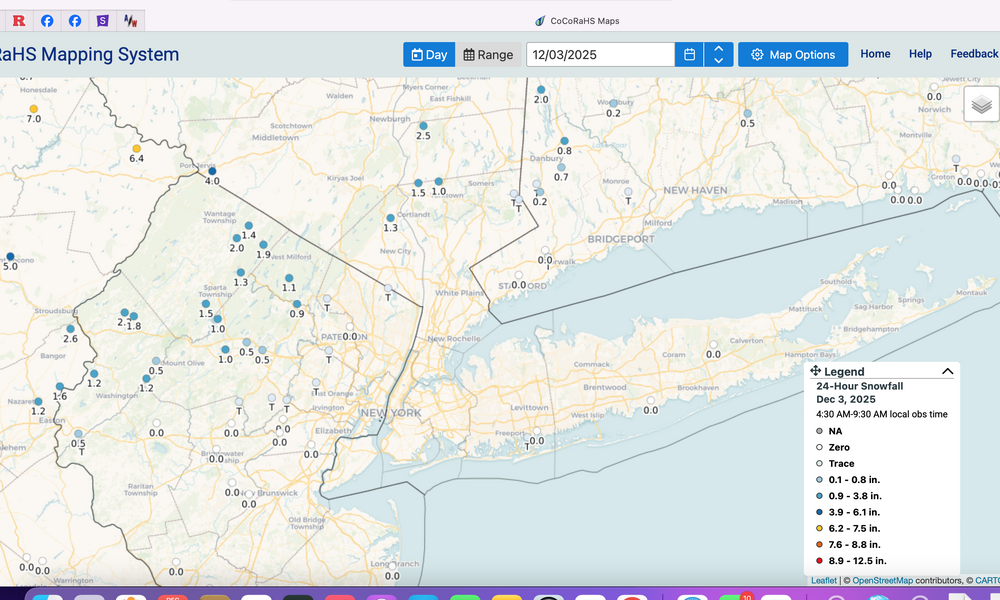Click the Leaflet attribution link
The image size is (1000, 600).
823,580
